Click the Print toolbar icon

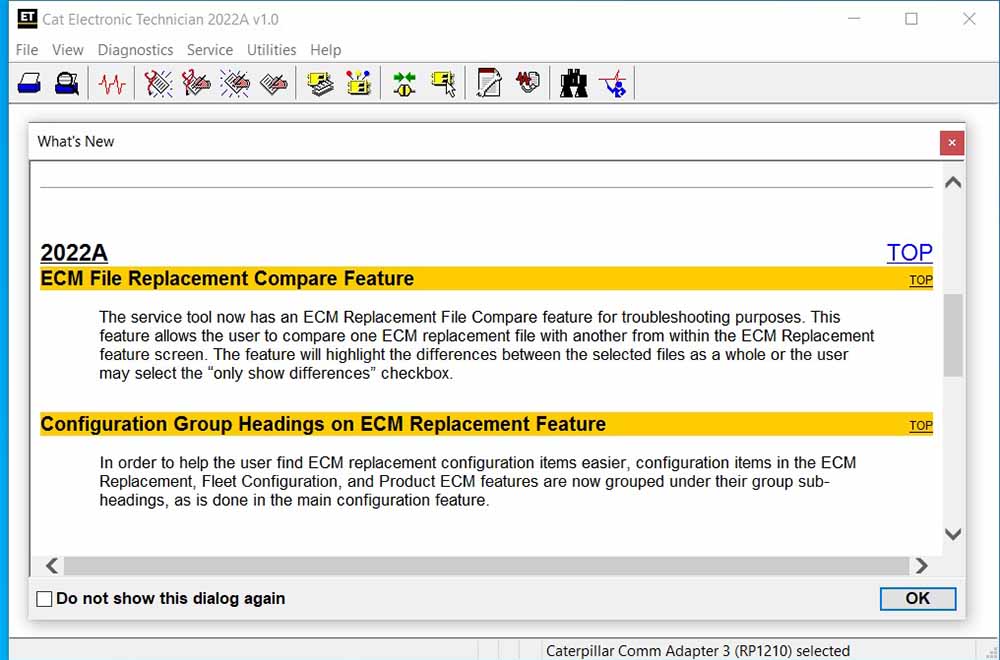29,84
